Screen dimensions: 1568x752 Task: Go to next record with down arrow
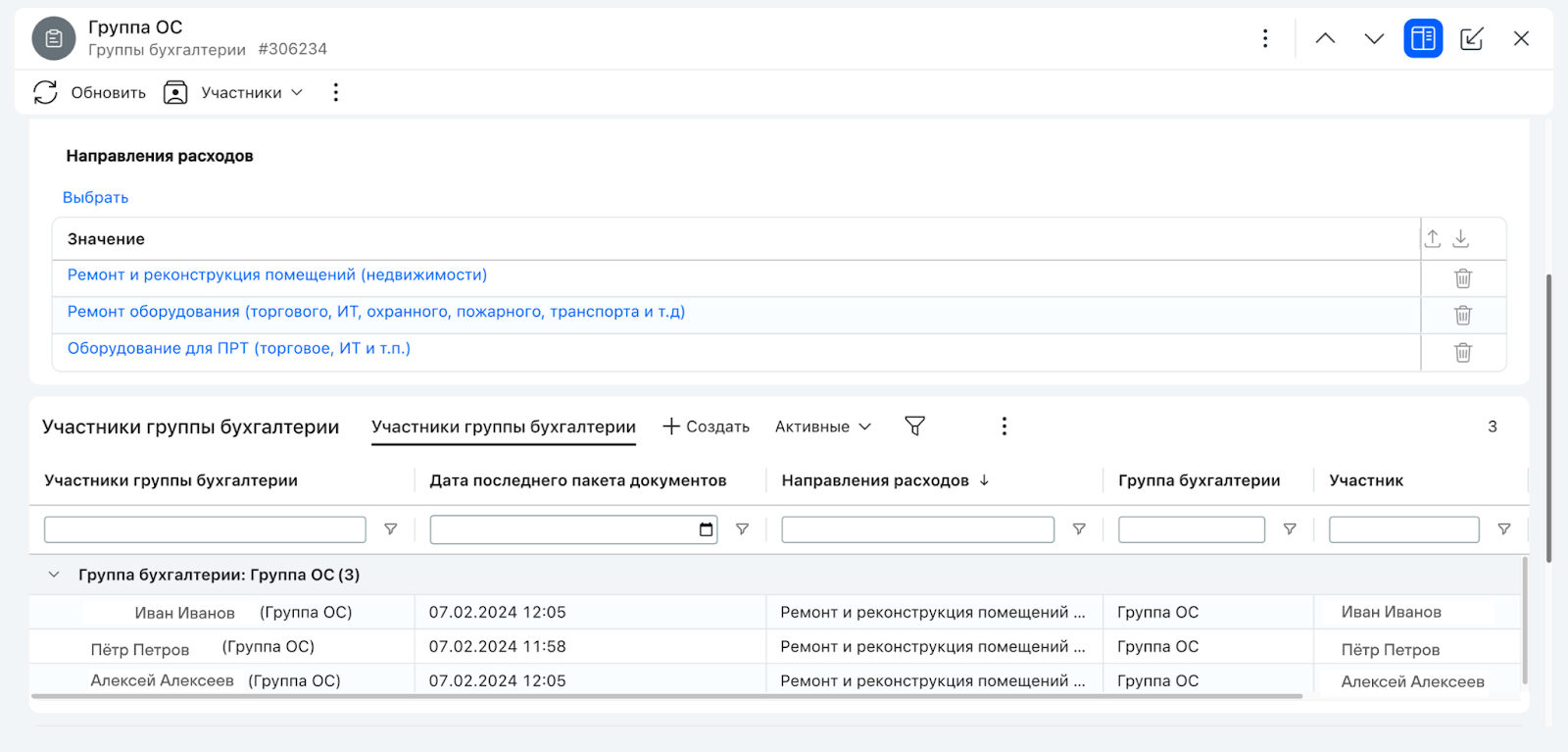click(x=1374, y=38)
